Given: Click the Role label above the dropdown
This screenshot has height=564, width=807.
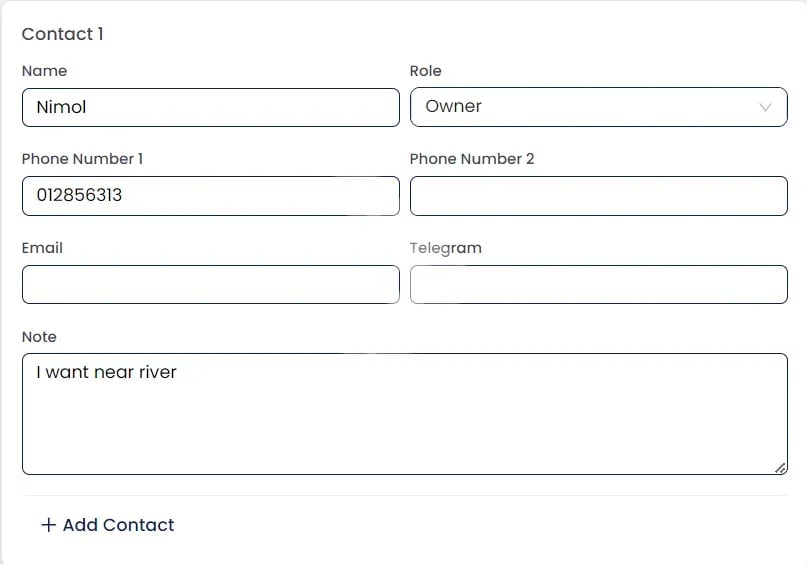Looking at the screenshot, I should point(425,71).
